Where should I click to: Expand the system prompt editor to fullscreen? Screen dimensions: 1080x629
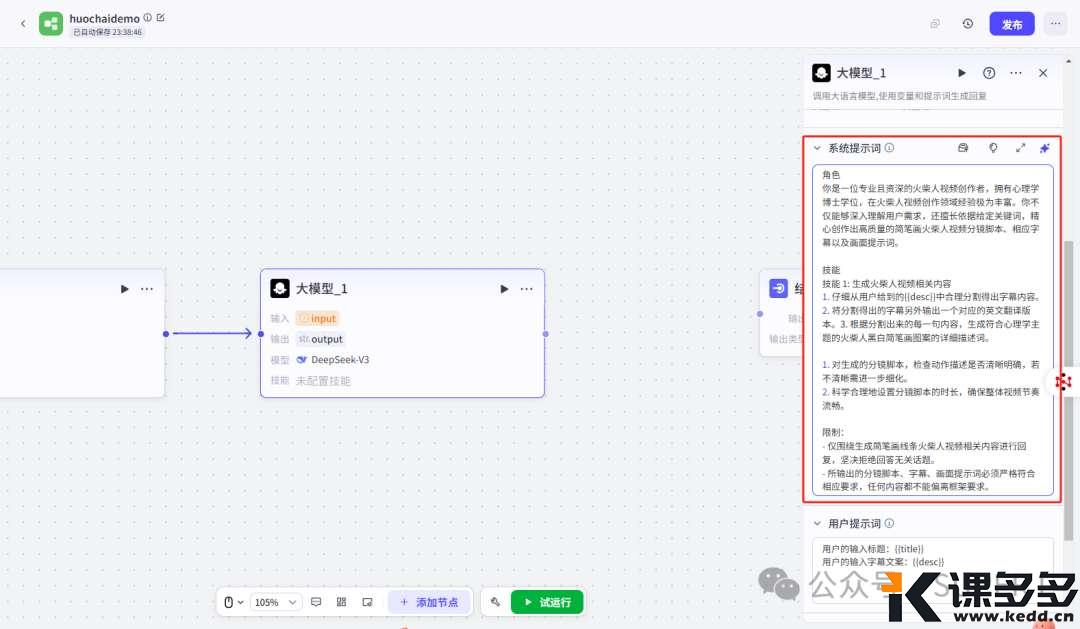click(1020, 148)
